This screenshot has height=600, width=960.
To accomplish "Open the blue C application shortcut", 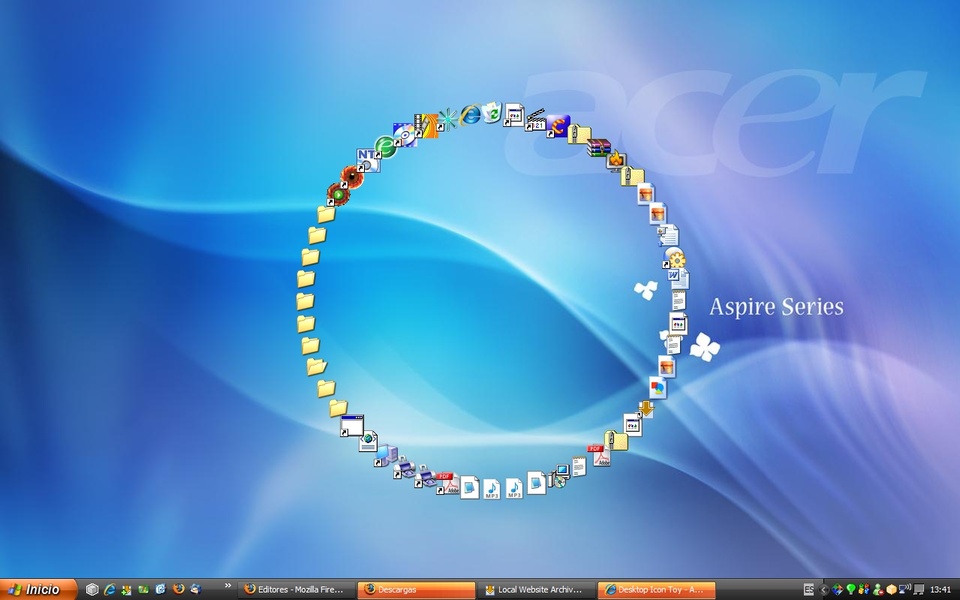I will click(x=558, y=126).
